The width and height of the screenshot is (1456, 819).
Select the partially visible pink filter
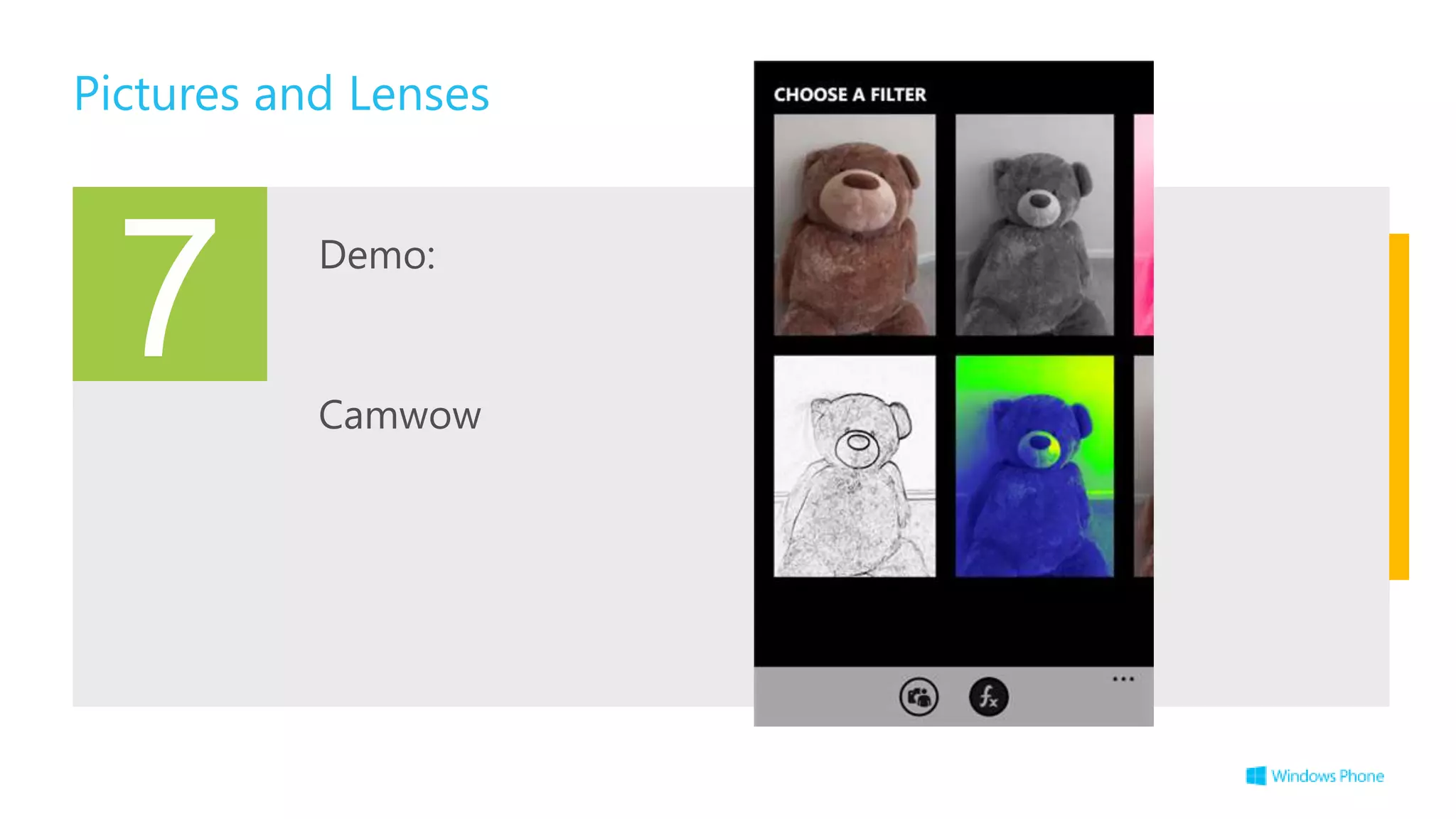[x=1143, y=225]
